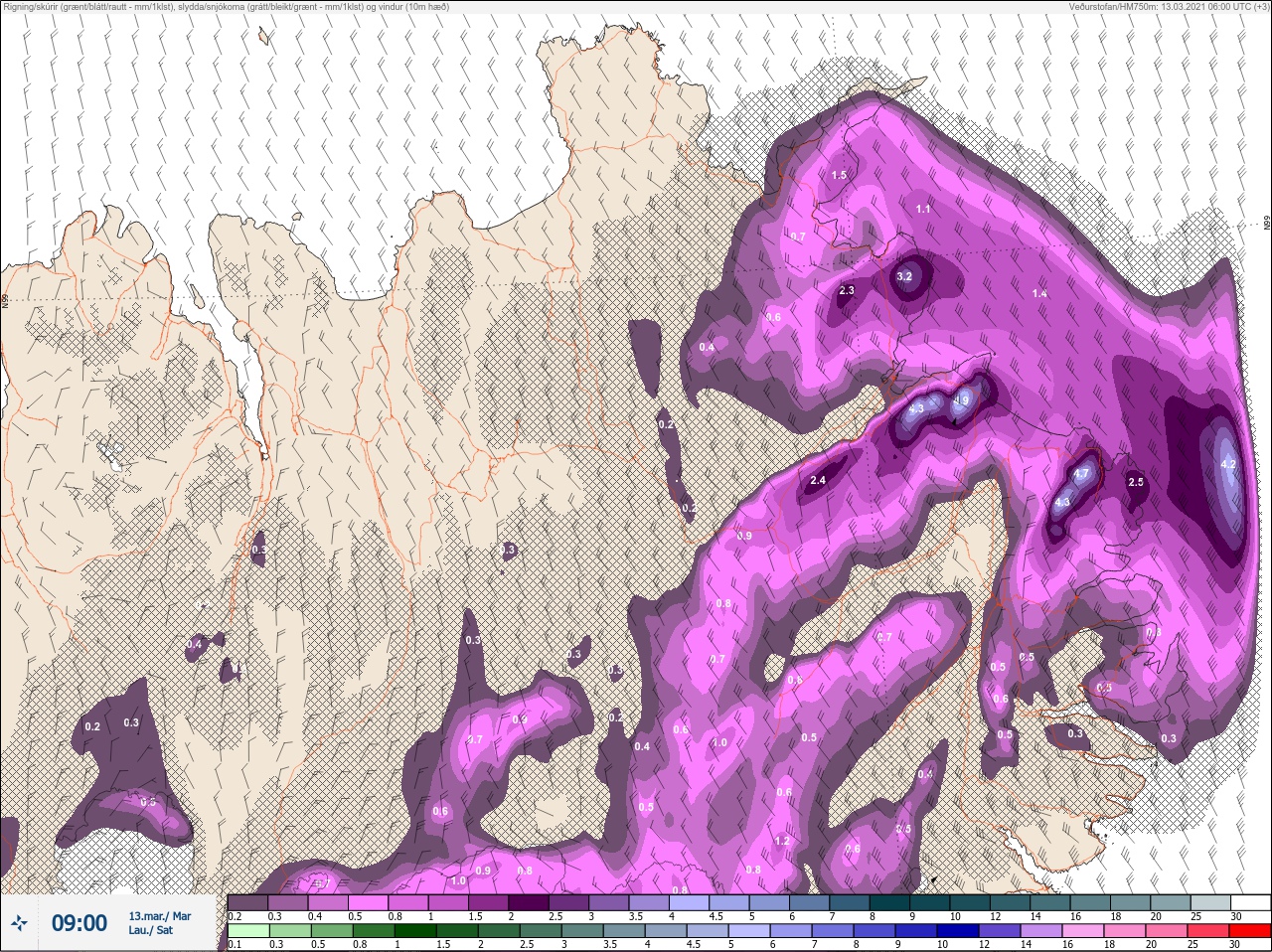Click the Veðurstofan logo beside the 09:00 time
Screen dimensions: 1272x952
[19, 923]
